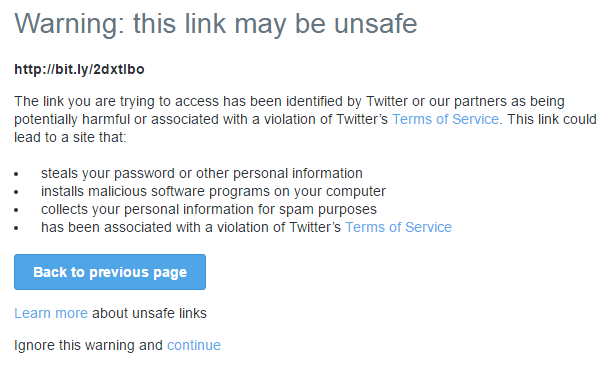Click the "lead to a site that:" text
The width and height of the screenshot is (614, 365).
[70, 137]
